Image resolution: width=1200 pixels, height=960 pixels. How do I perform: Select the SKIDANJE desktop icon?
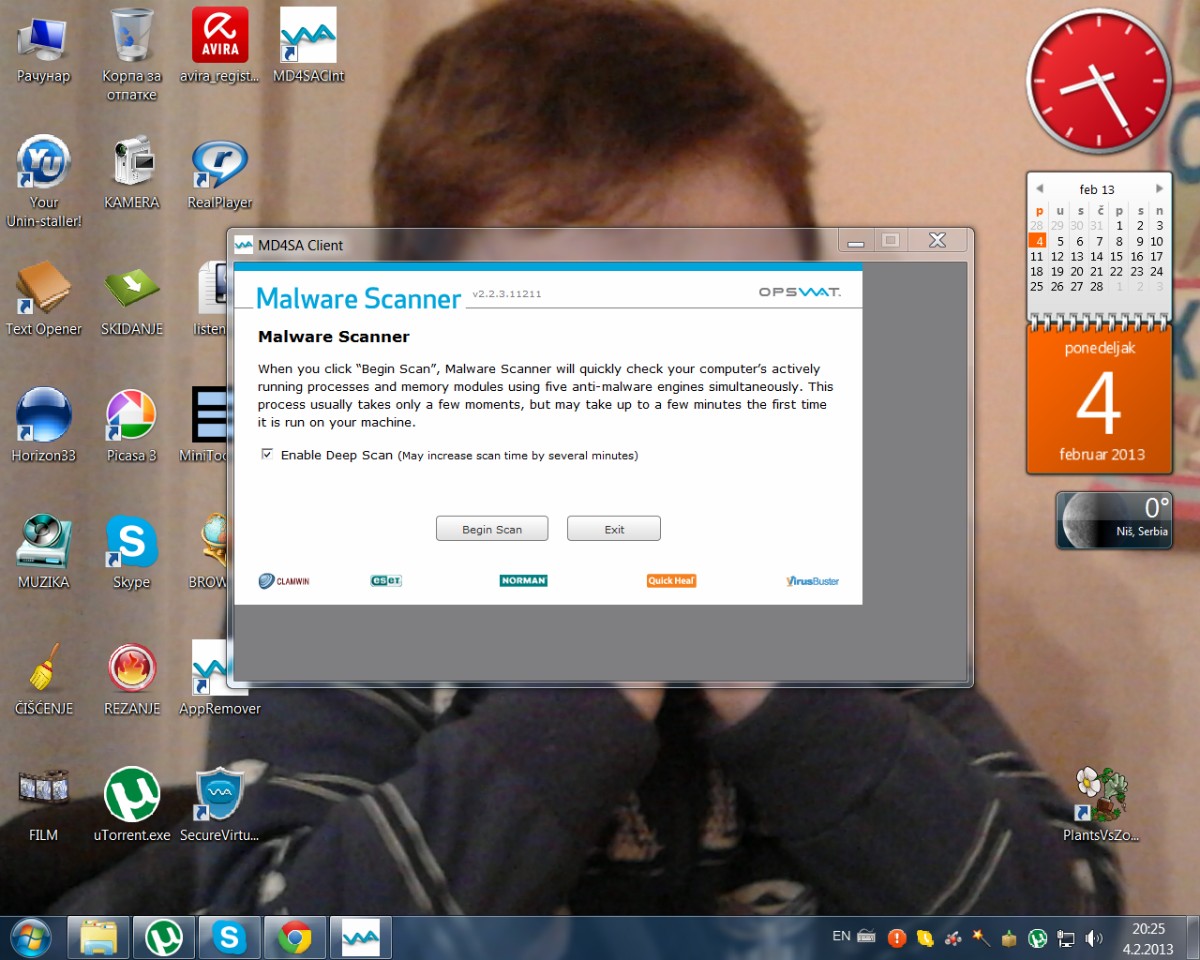[131, 299]
